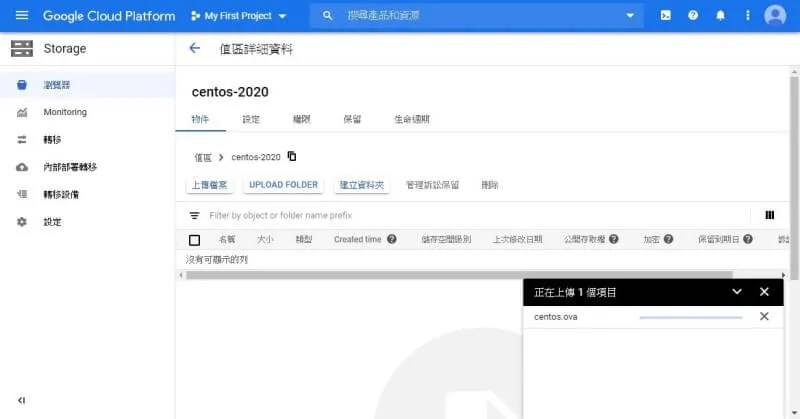Viewport: 800px width, 419px height.
Task: Click the 儲存空間級別 column header
Action: tap(446, 239)
